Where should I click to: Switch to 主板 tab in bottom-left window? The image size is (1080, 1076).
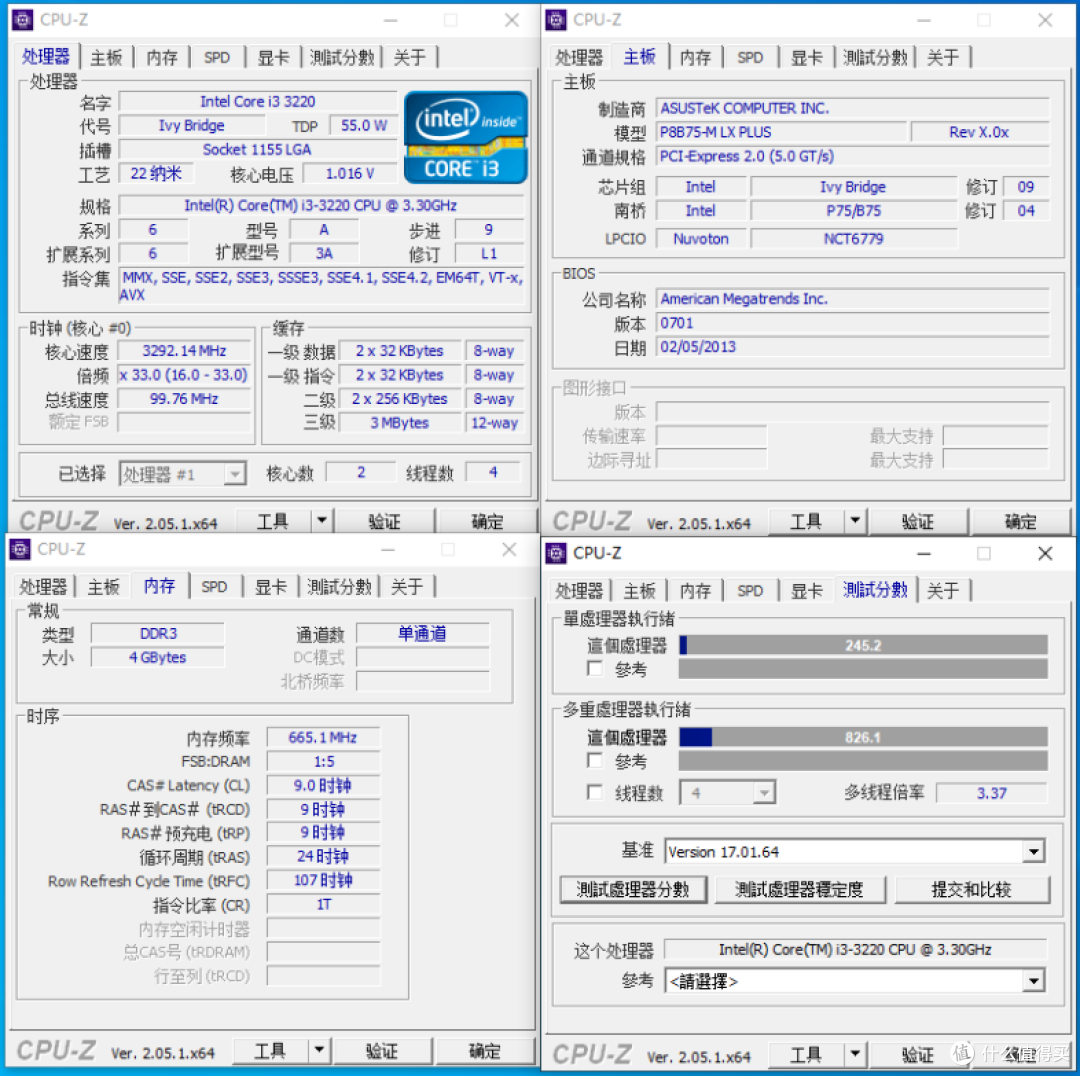tap(103, 587)
